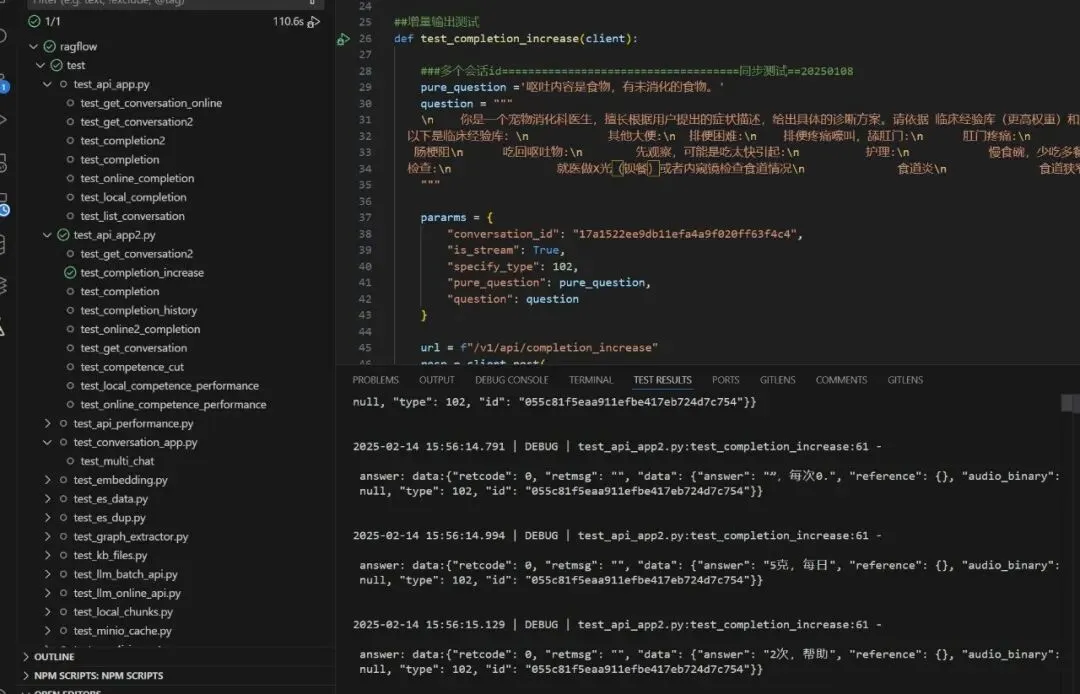Click the 15:56:15.129 DEBUG log line

coord(617,625)
